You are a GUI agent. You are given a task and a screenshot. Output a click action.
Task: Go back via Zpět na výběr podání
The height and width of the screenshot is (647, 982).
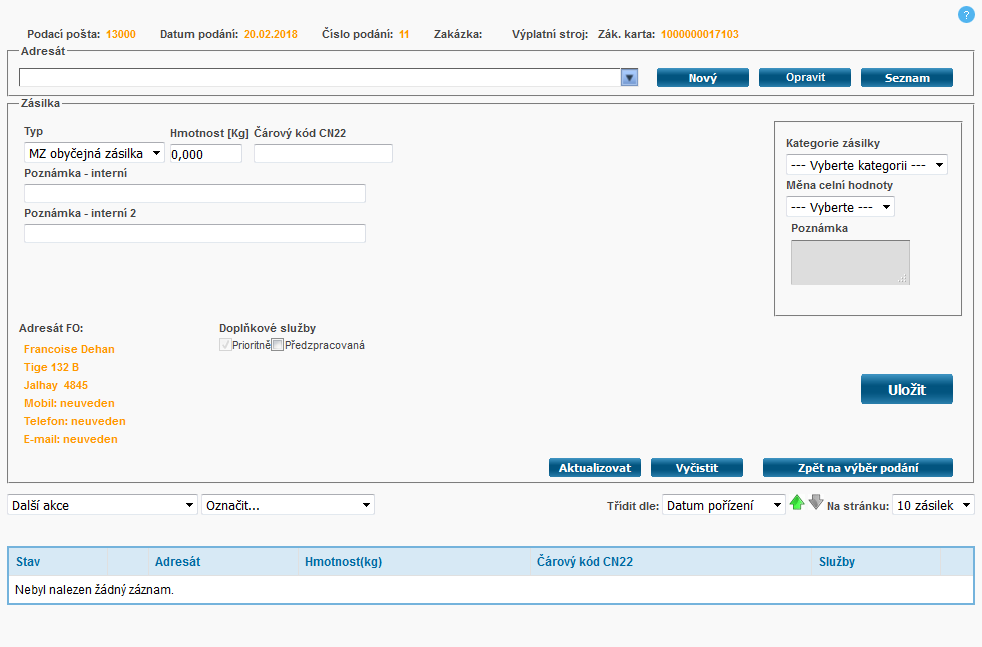point(857,468)
